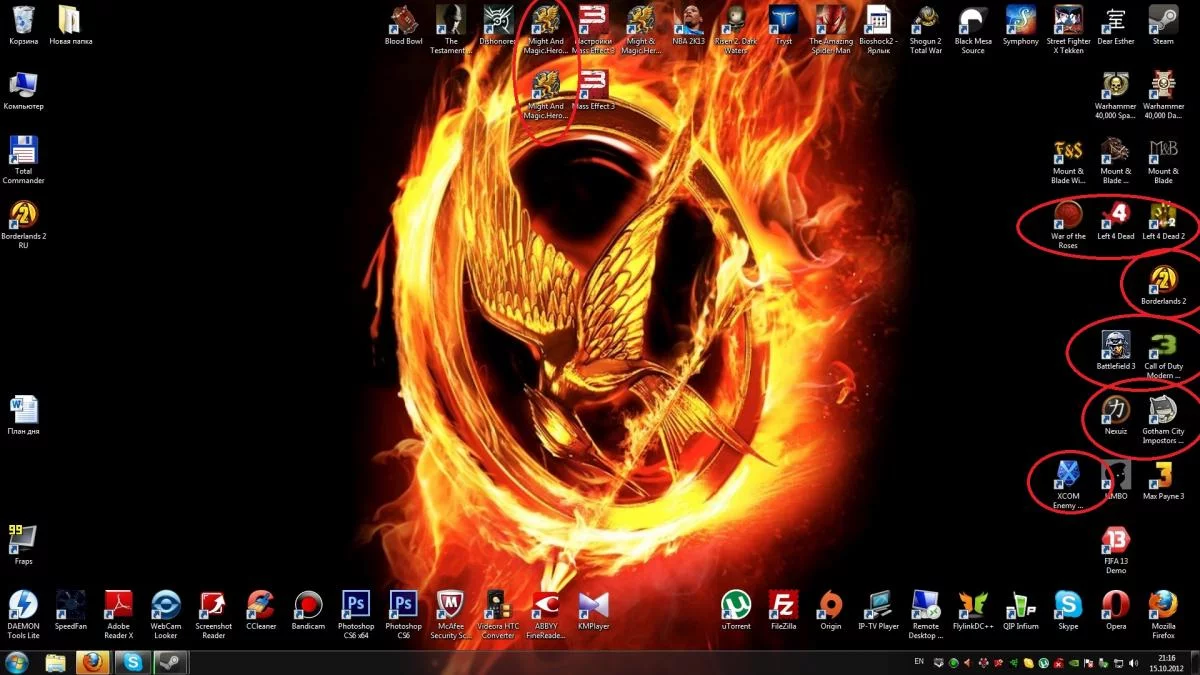1200x675 pixels.
Task: Open the NBA 2K13 shortcut
Action: [688, 26]
